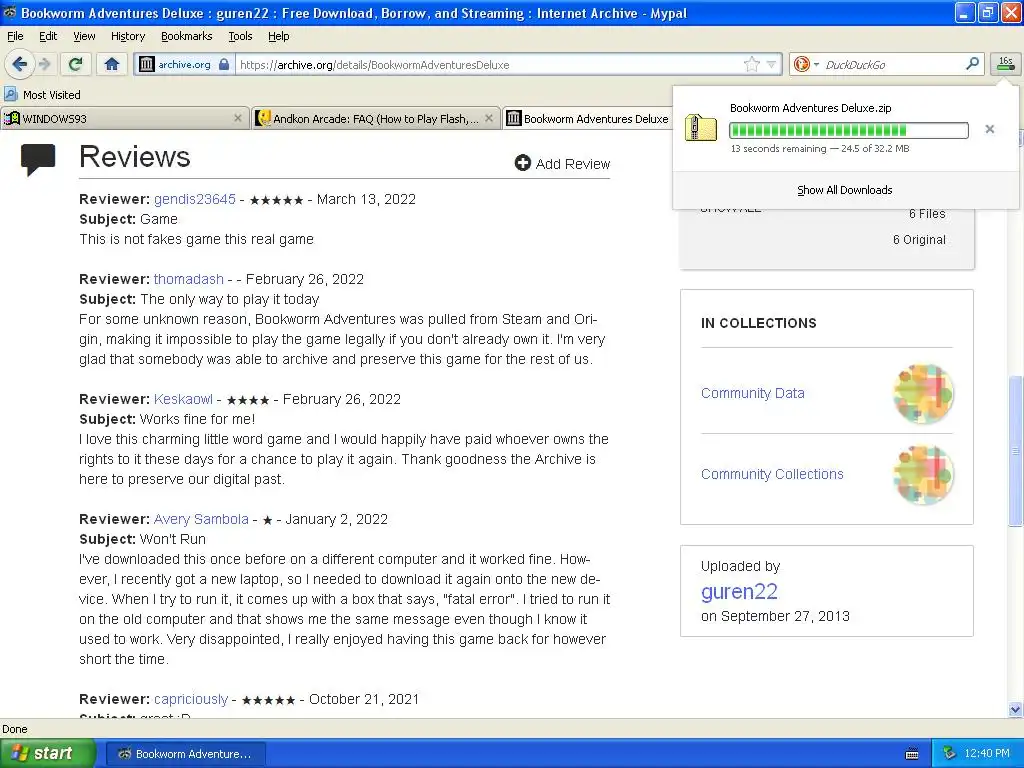Image resolution: width=1024 pixels, height=768 pixels.
Task: Click the Reviews speech bubble icon
Action: click(x=38, y=160)
